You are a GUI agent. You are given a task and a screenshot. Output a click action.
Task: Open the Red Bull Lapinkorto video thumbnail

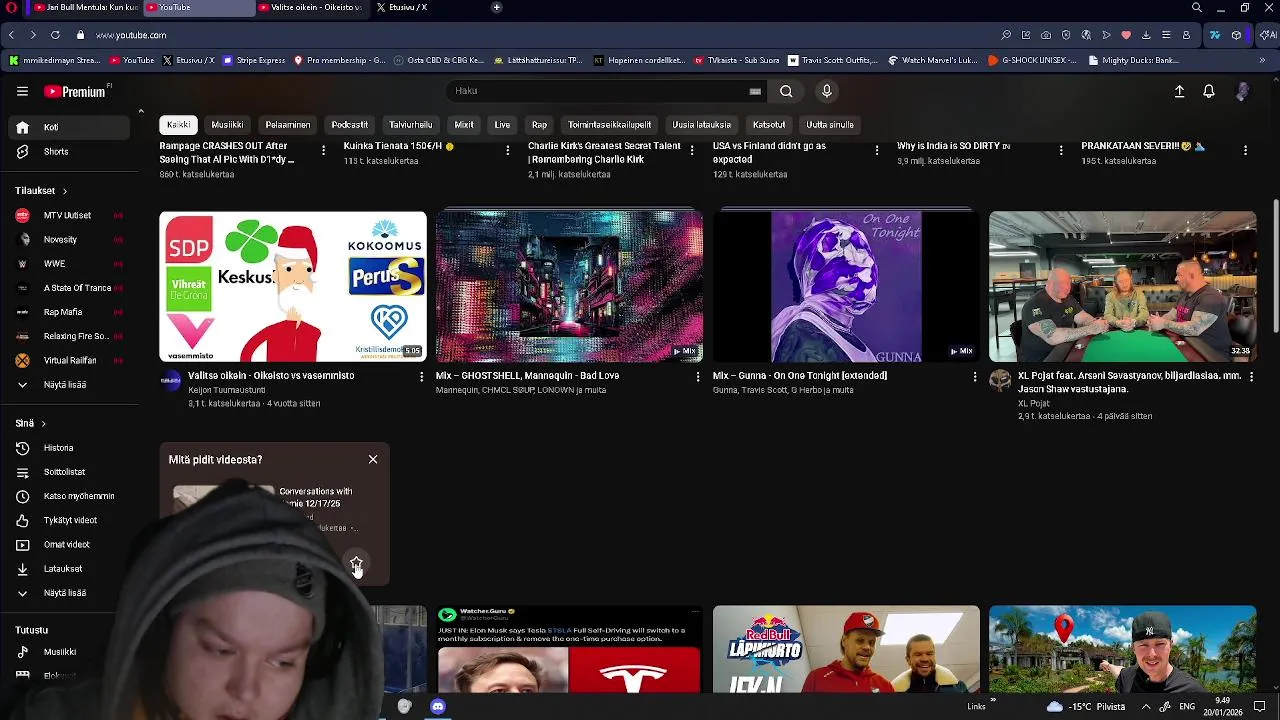846,650
